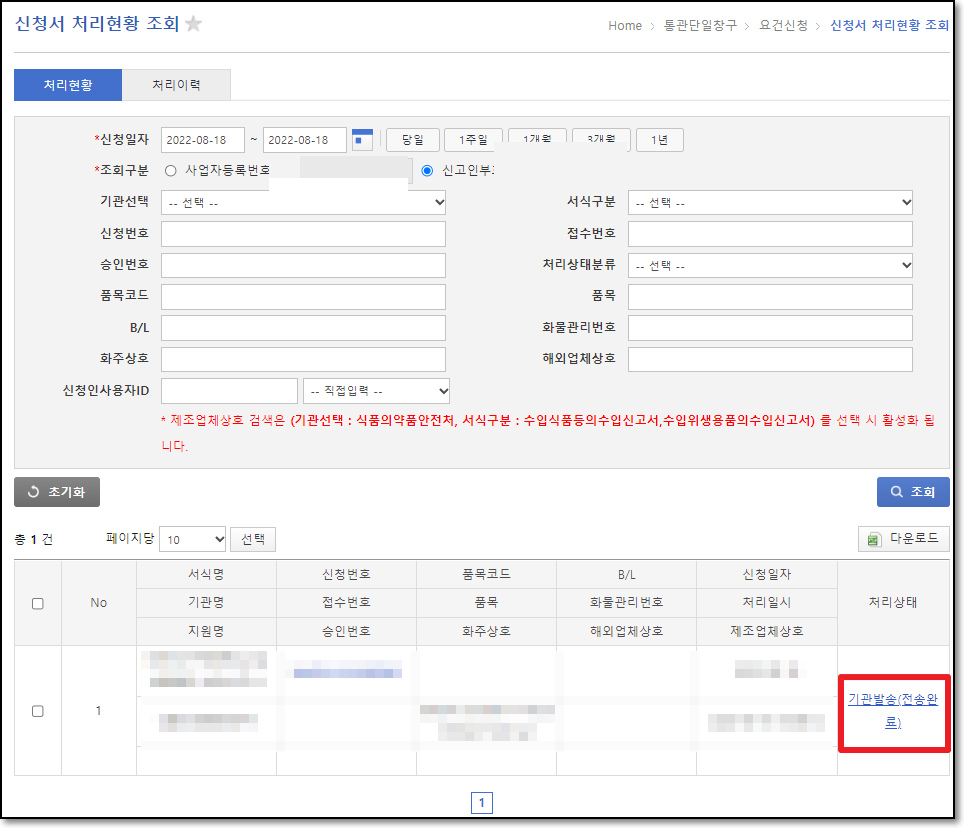Click the 1년 date range button
The image size is (964, 828).
[659, 139]
